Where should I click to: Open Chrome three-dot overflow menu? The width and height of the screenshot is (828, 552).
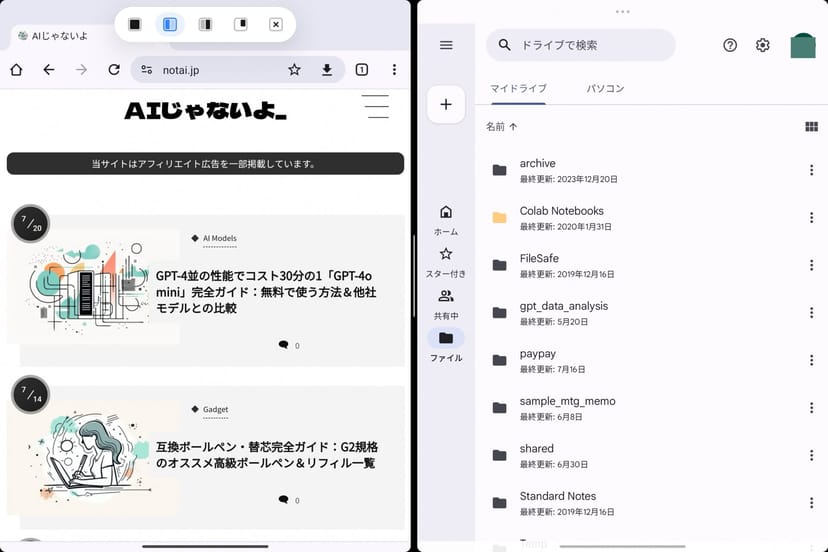(x=394, y=70)
